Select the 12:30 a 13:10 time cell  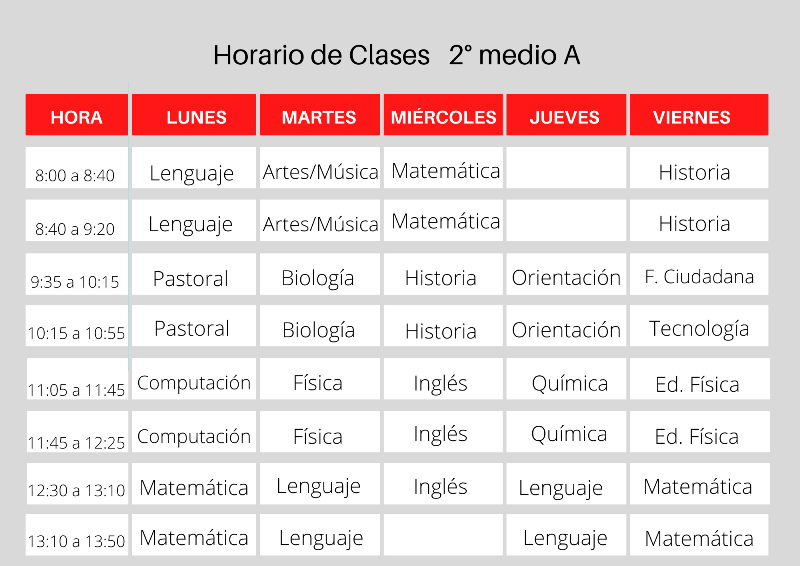(x=76, y=490)
